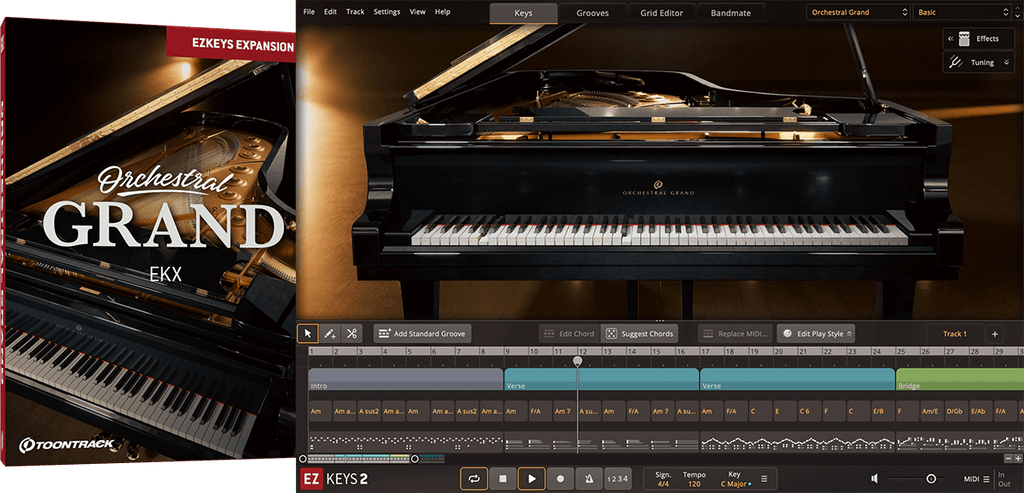1024x493 pixels.
Task: Select the E/Ab chord block
Action: point(980,411)
